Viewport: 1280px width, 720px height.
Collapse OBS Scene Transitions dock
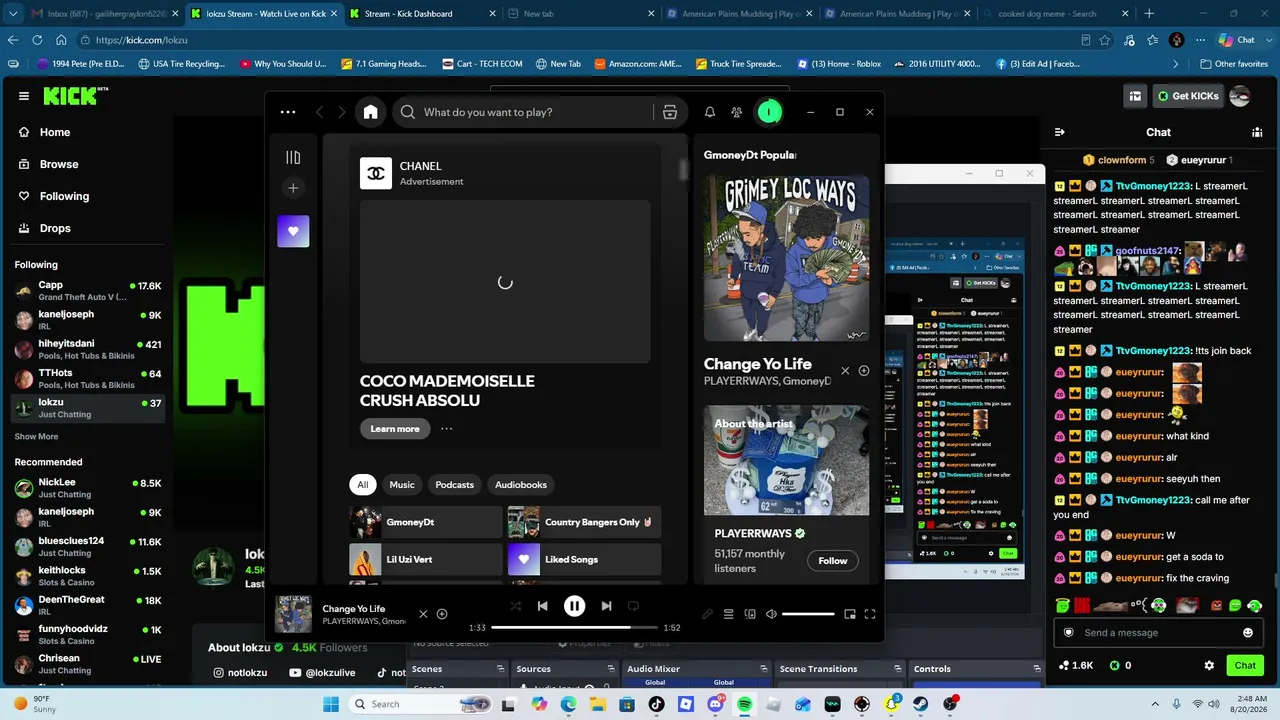pyautogui.click(x=898, y=669)
